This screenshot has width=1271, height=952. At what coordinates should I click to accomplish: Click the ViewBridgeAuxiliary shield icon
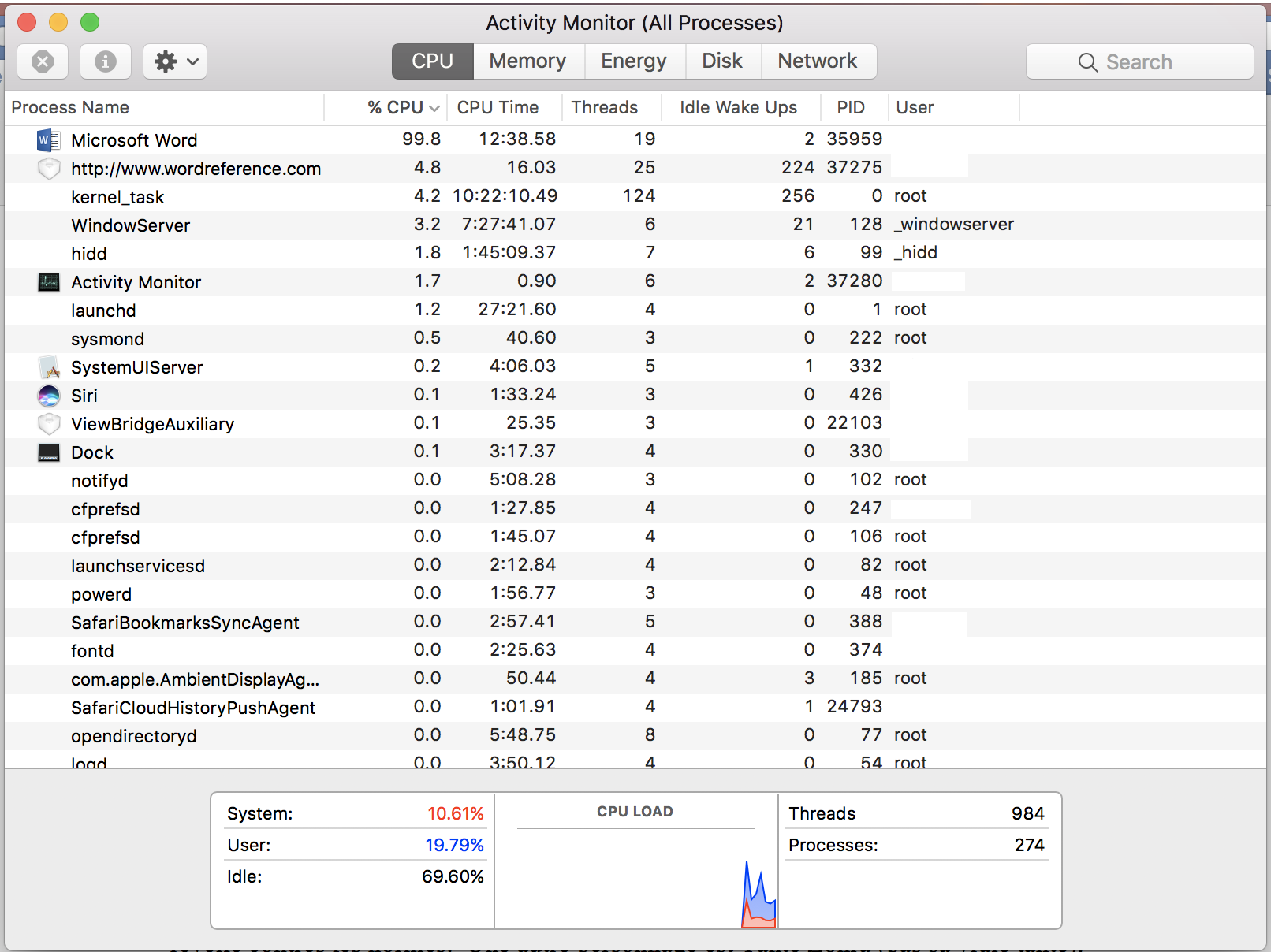(49, 424)
